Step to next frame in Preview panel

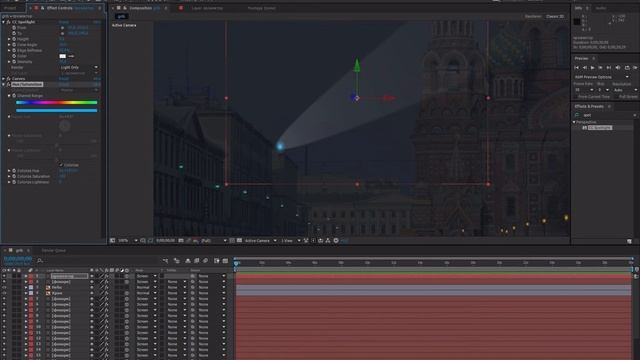pos(600,68)
